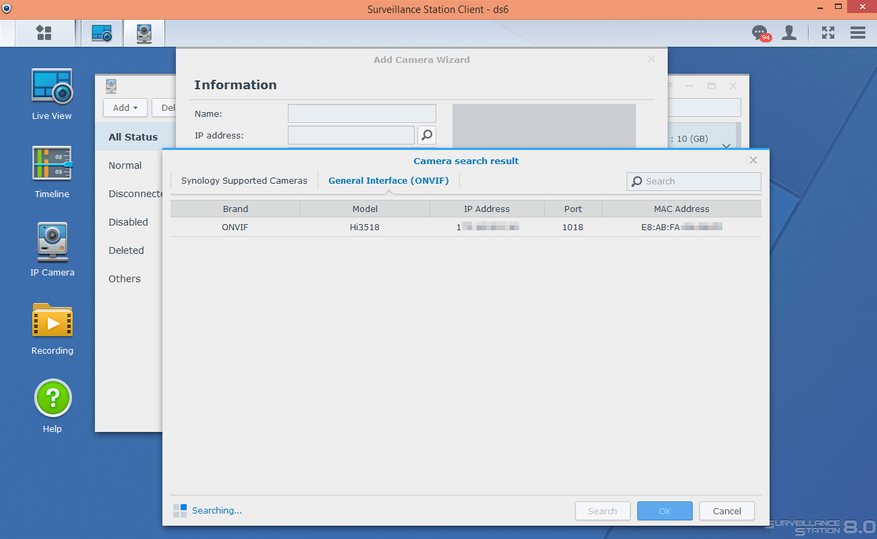Click IP Camera window title icon
This screenshot has height=539, width=877.
pos(111,86)
